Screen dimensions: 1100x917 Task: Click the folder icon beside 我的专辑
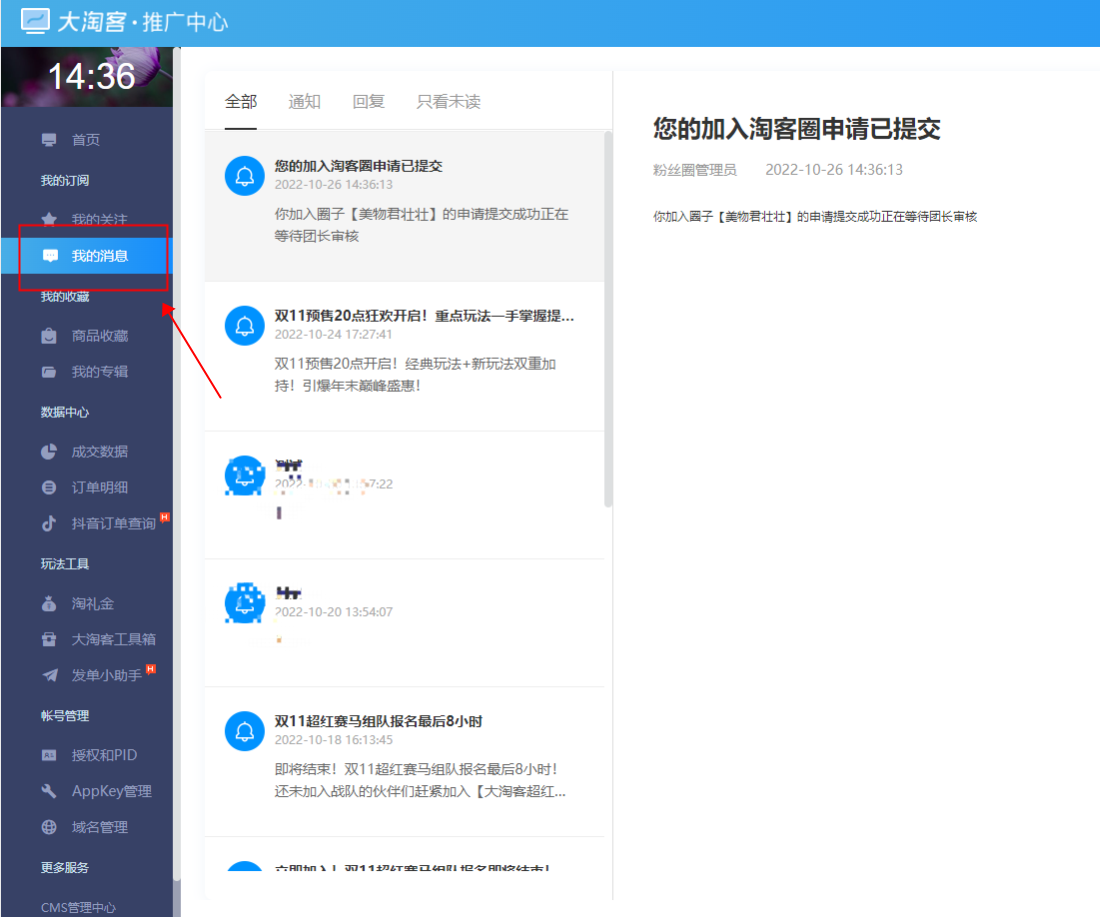[x=49, y=372]
